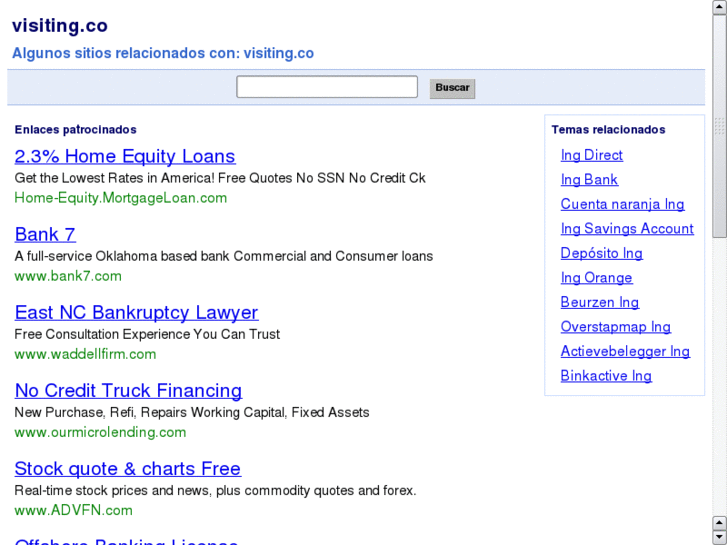Open No Credit Truck Financing link
Viewport: 727px width, 545px height.
click(128, 391)
